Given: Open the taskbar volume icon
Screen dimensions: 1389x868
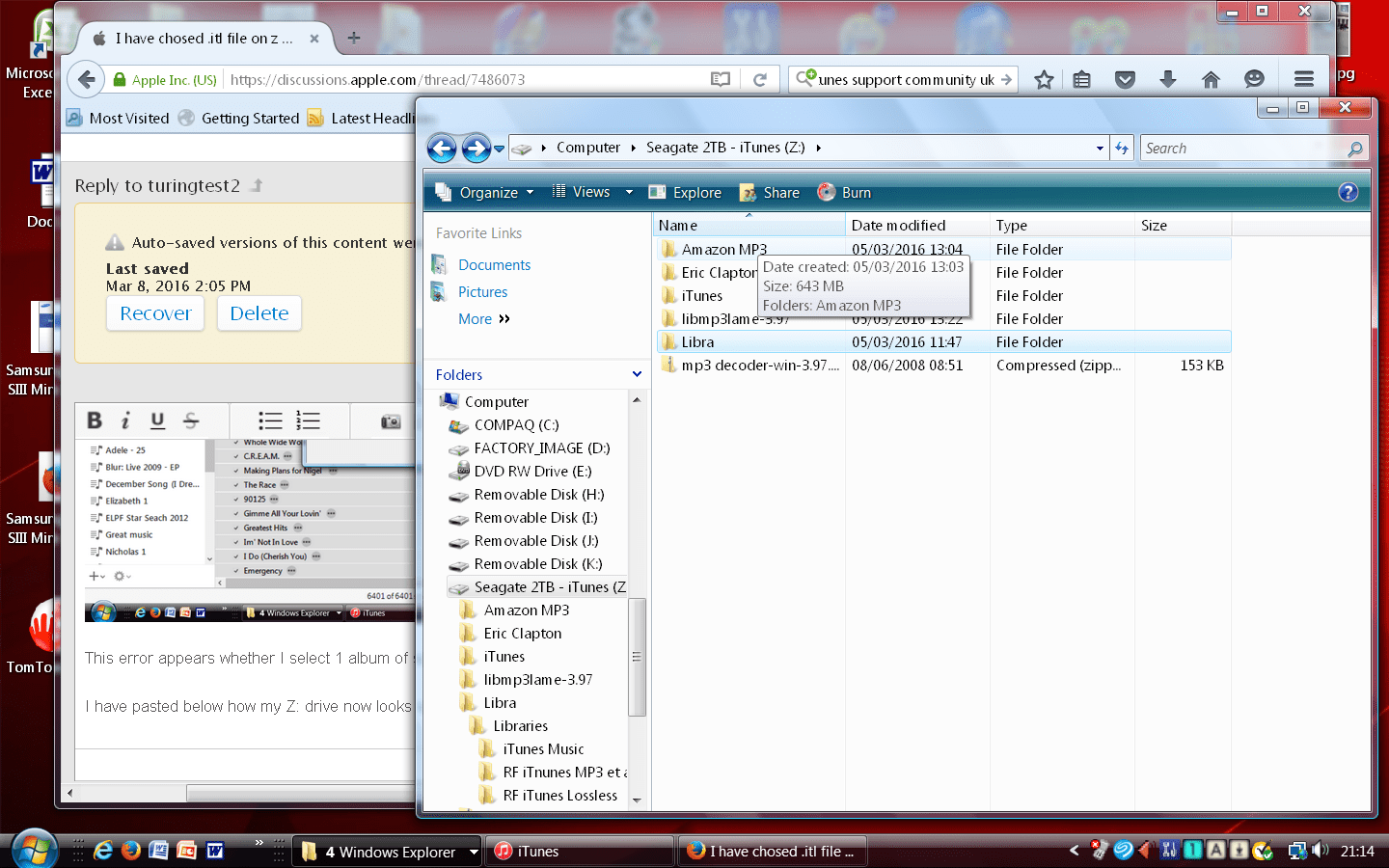Looking at the screenshot, I should click(1321, 851).
